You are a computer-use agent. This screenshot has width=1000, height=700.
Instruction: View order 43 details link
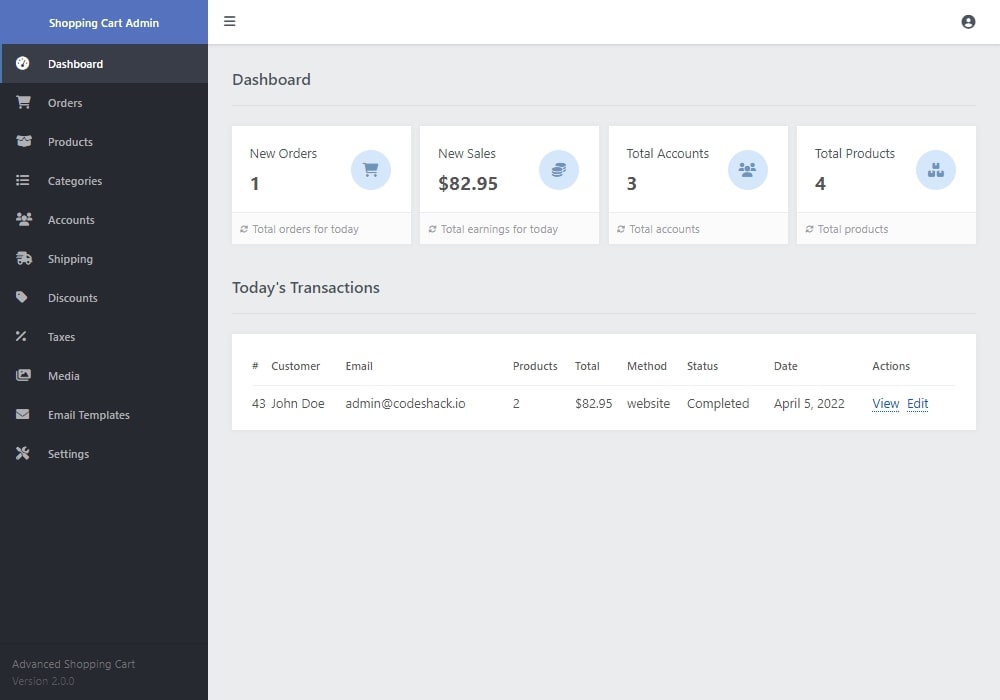(885, 404)
